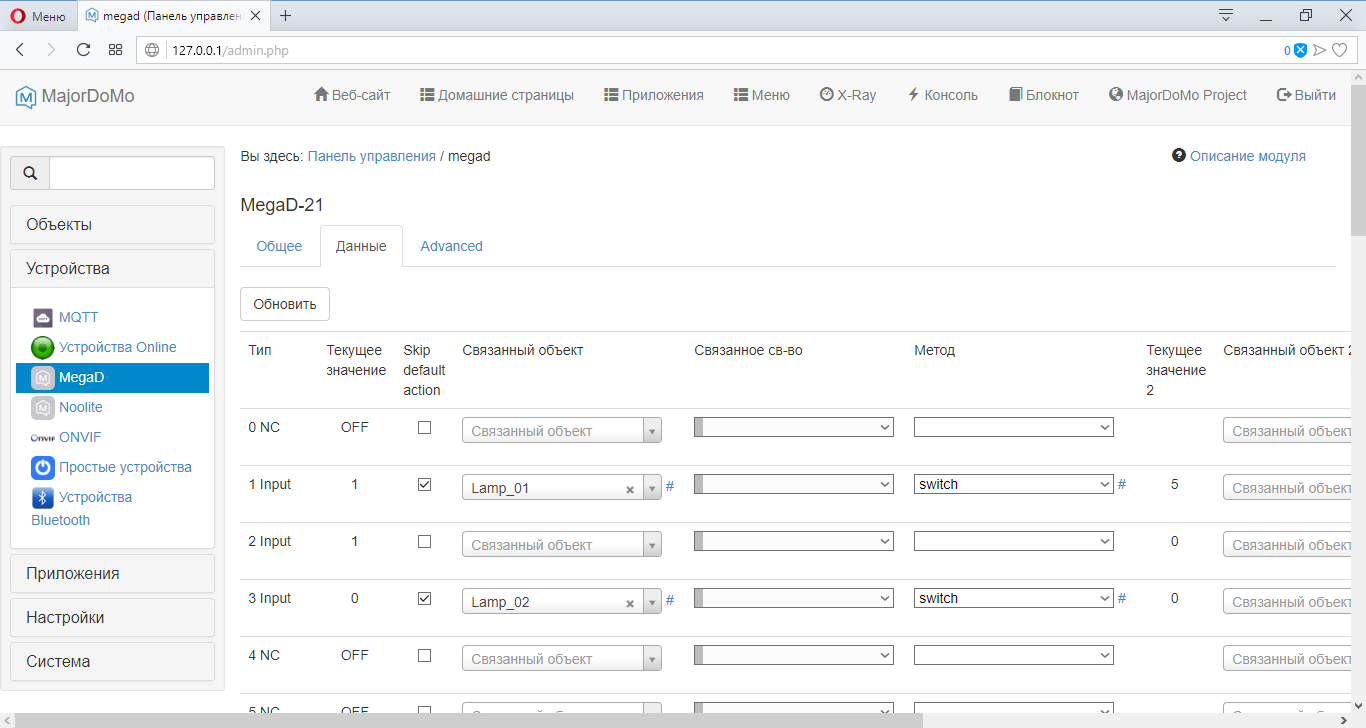Expand Связанное св-во dropdown for 3 Input
This screenshot has height=728, width=1366.
[x=793, y=598]
